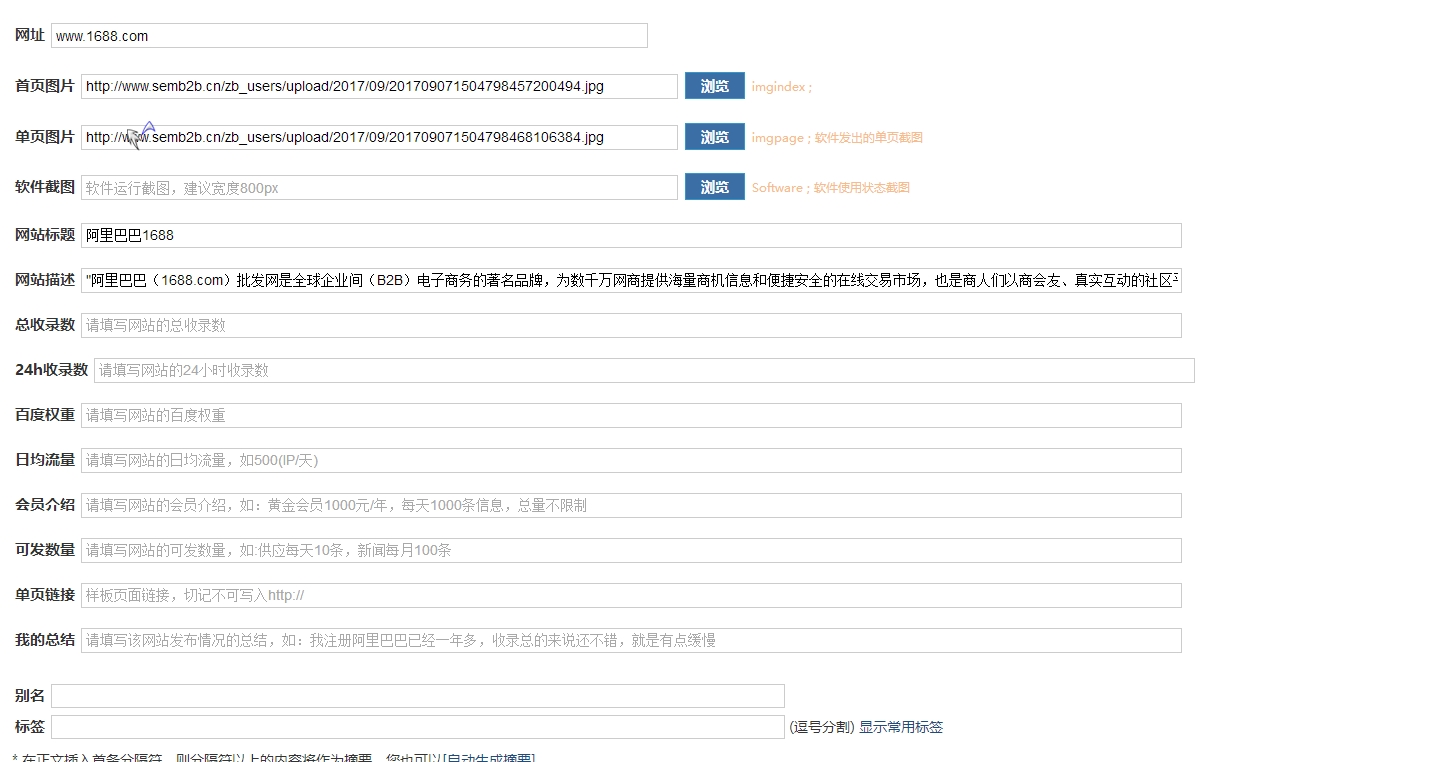Click the 网址 URL input field
This screenshot has width=1445, height=762.
[x=349, y=36]
